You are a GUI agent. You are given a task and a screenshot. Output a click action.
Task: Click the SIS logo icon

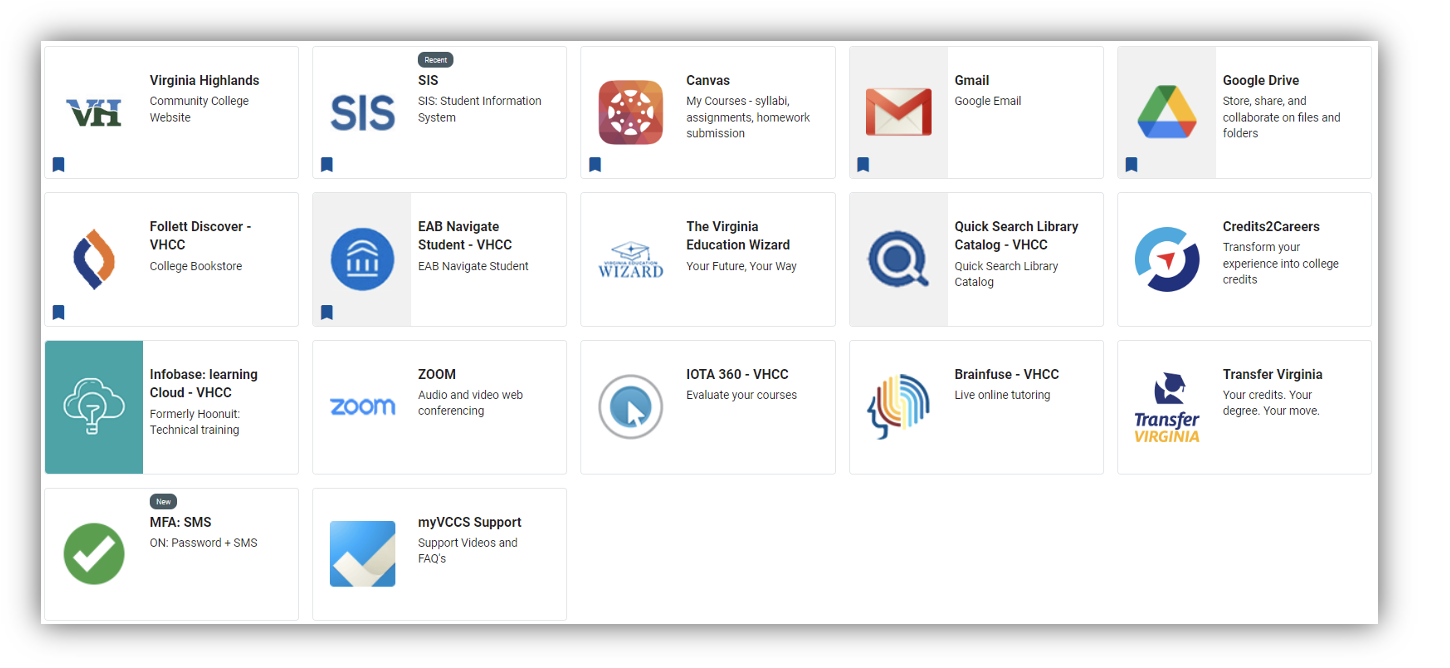coord(362,112)
